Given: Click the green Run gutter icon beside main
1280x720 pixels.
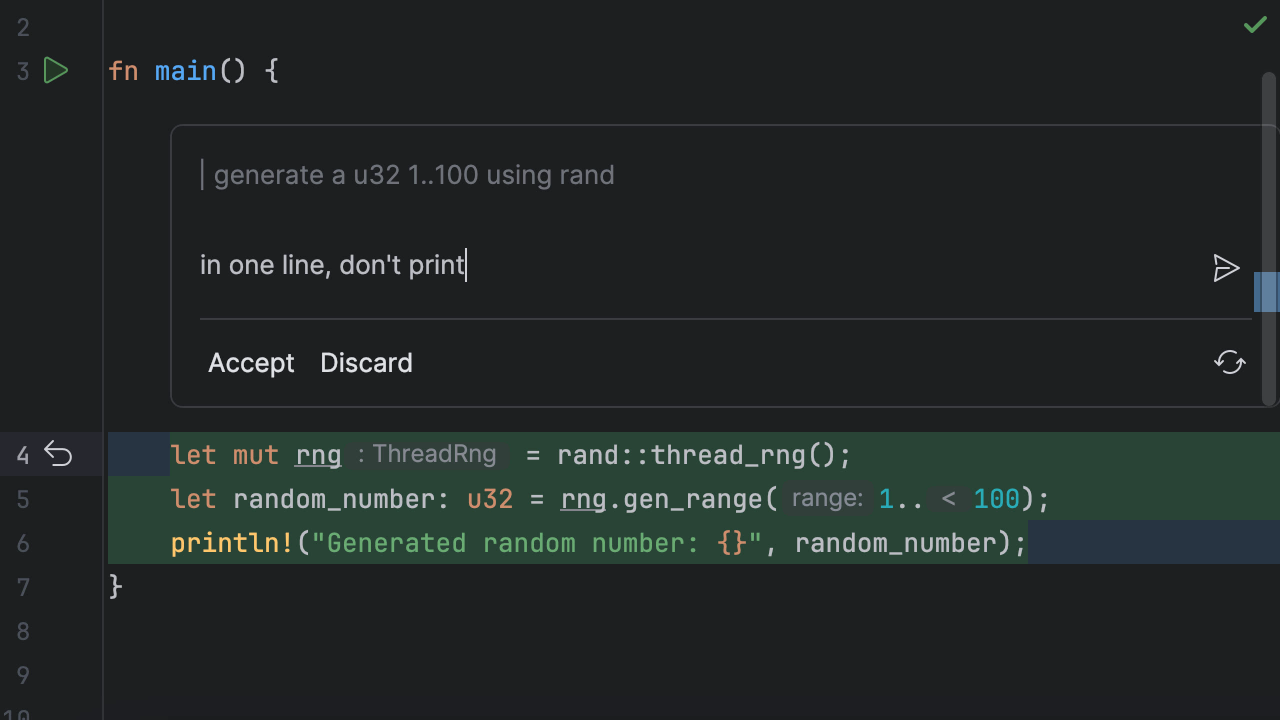Looking at the screenshot, I should (56, 71).
